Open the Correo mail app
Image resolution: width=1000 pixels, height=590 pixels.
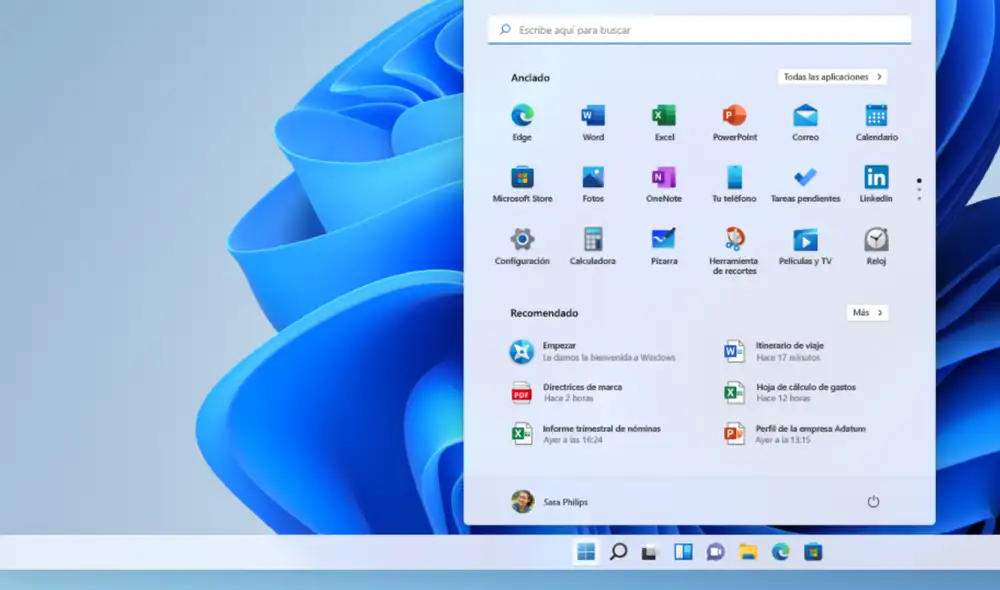(x=805, y=118)
